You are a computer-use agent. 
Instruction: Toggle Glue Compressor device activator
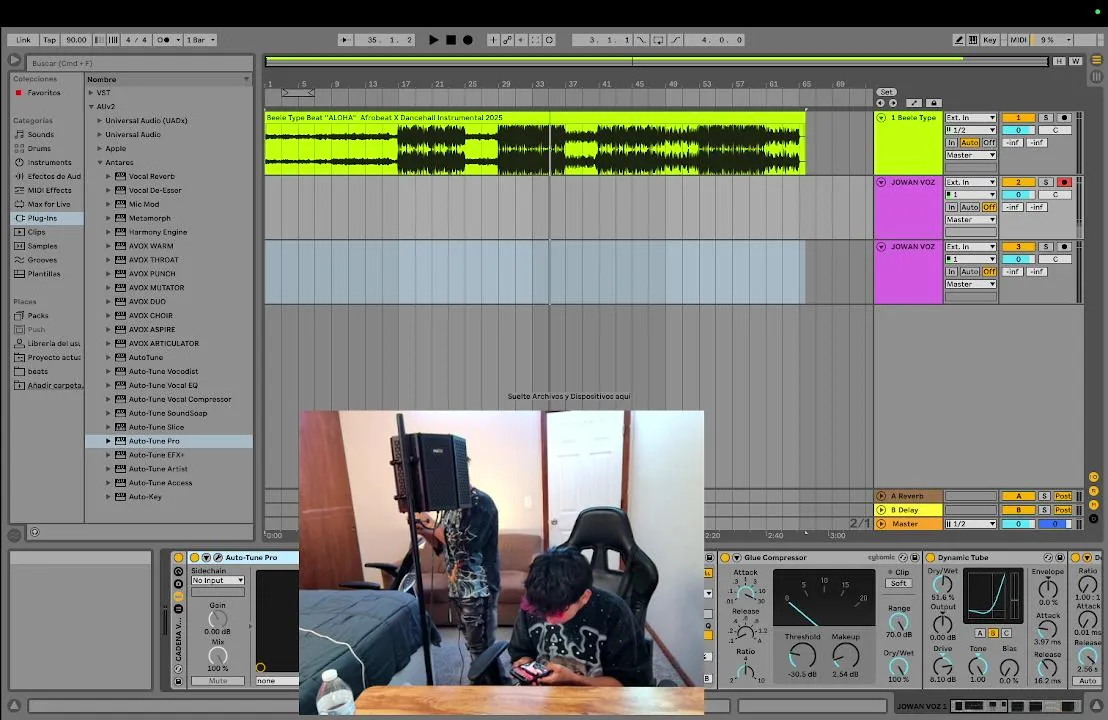724,557
